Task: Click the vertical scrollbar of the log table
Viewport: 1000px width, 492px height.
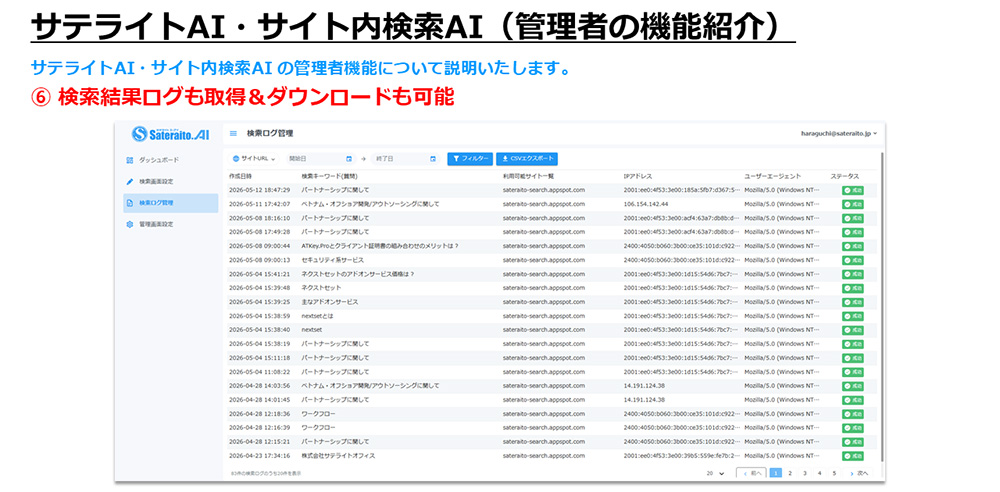Action: pyautogui.click(x=881, y=306)
